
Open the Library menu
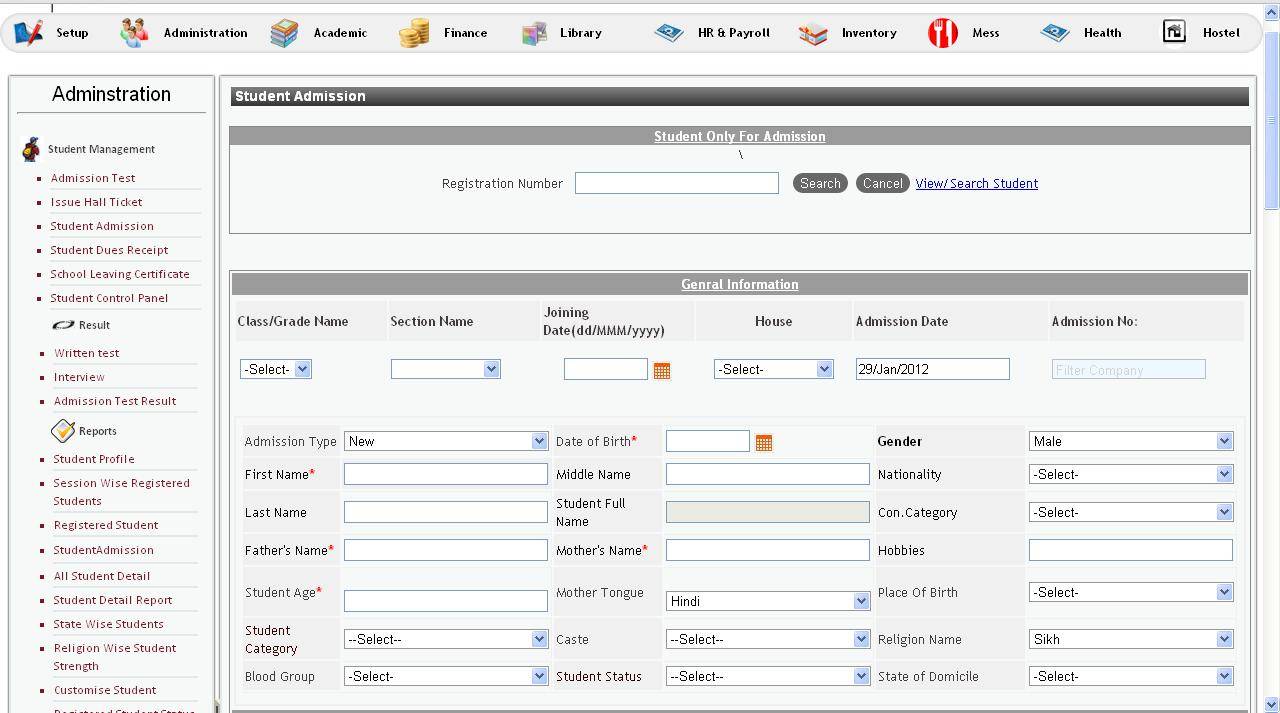581,33
